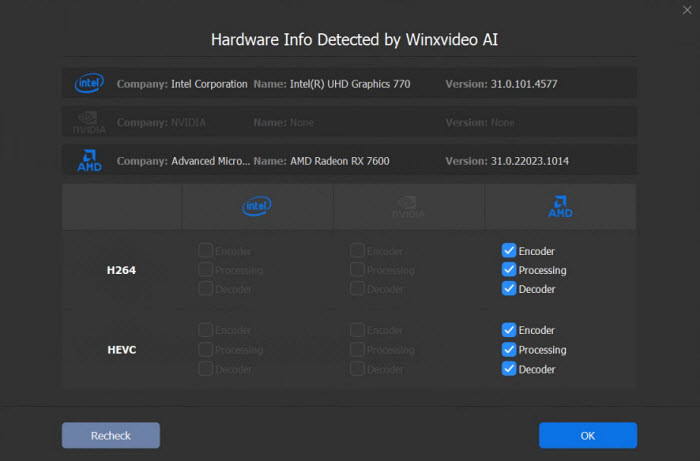Click the AMD column header logo
This screenshot has height=461, width=700.
559,207
